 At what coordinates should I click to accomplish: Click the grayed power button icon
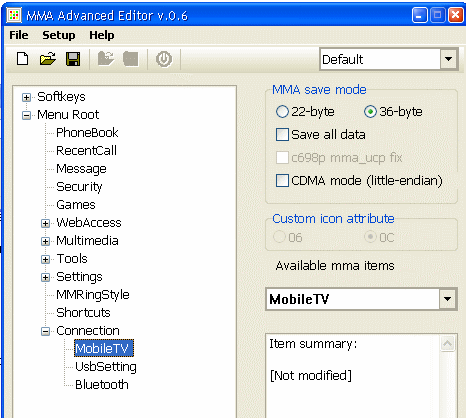click(x=164, y=59)
